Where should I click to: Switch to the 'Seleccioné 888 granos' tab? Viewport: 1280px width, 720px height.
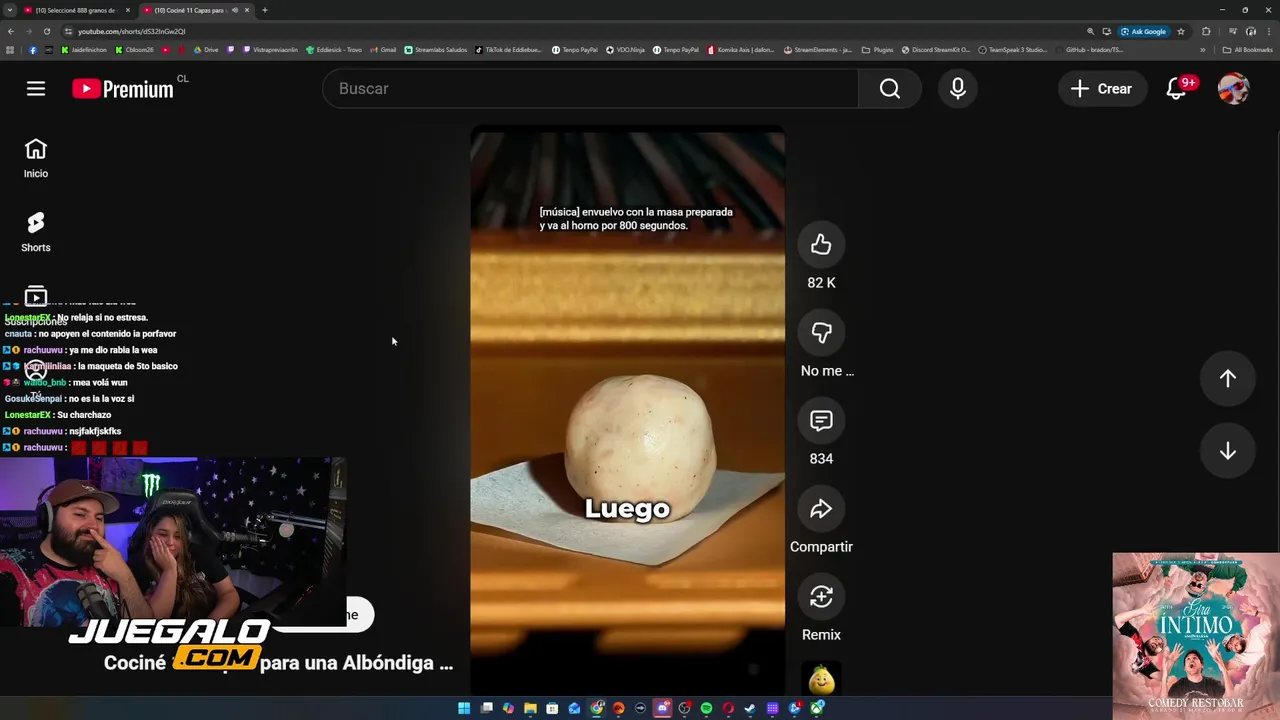(76, 10)
